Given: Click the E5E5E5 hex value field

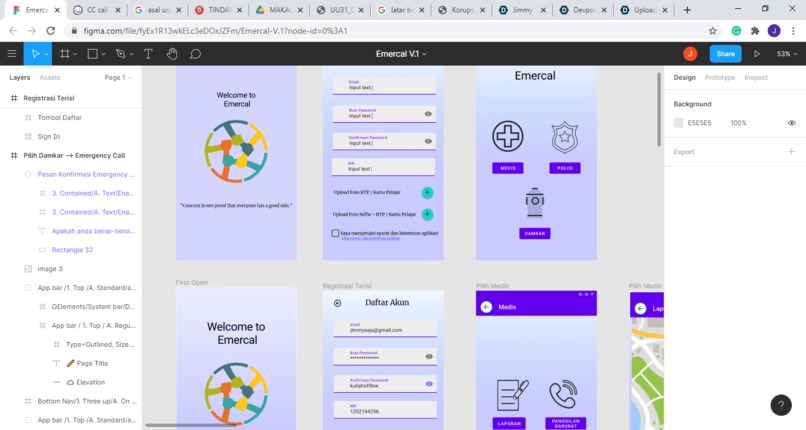Looking at the screenshot, I should (700, 123).
